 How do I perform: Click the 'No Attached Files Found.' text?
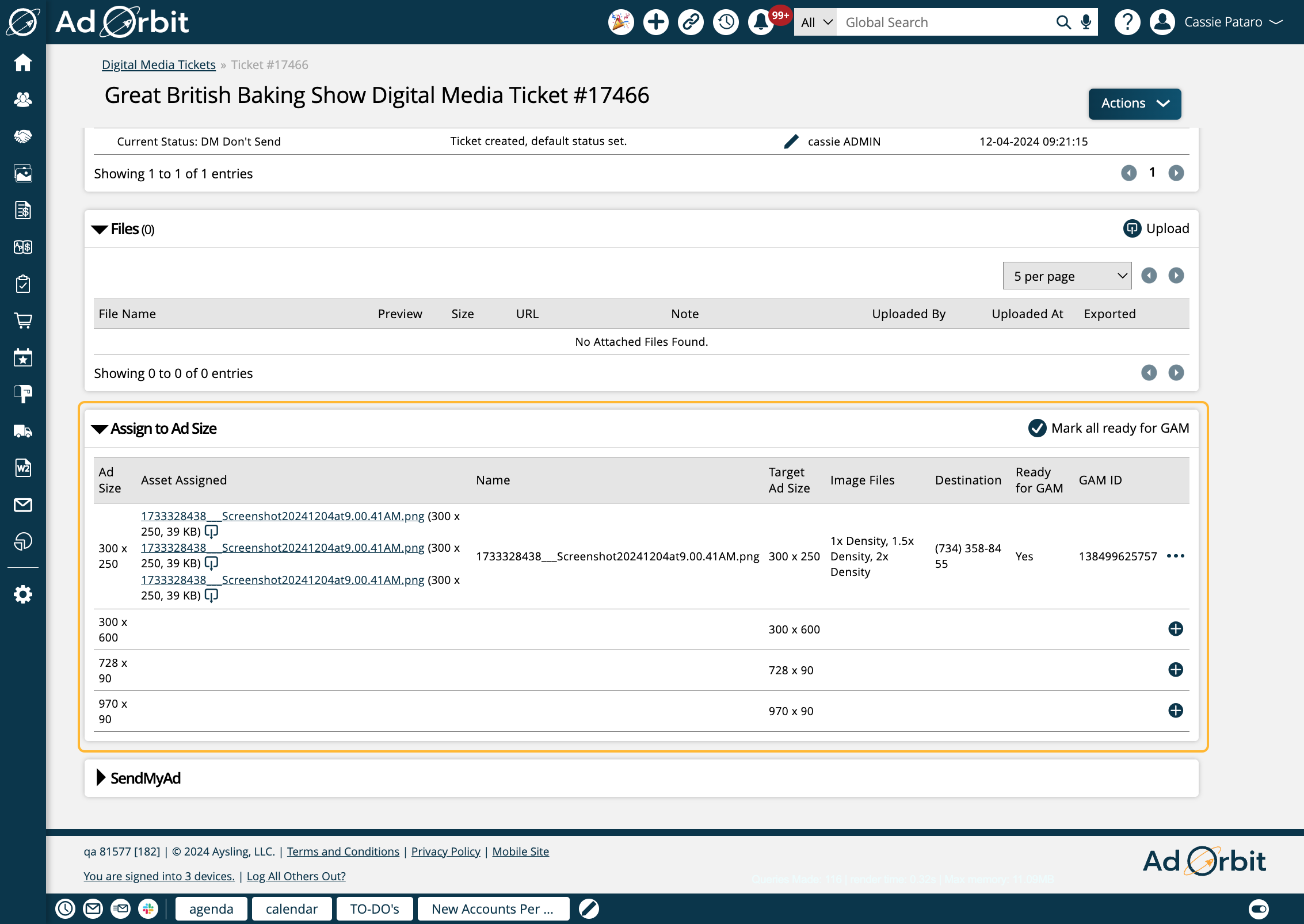tap(642, 342)
